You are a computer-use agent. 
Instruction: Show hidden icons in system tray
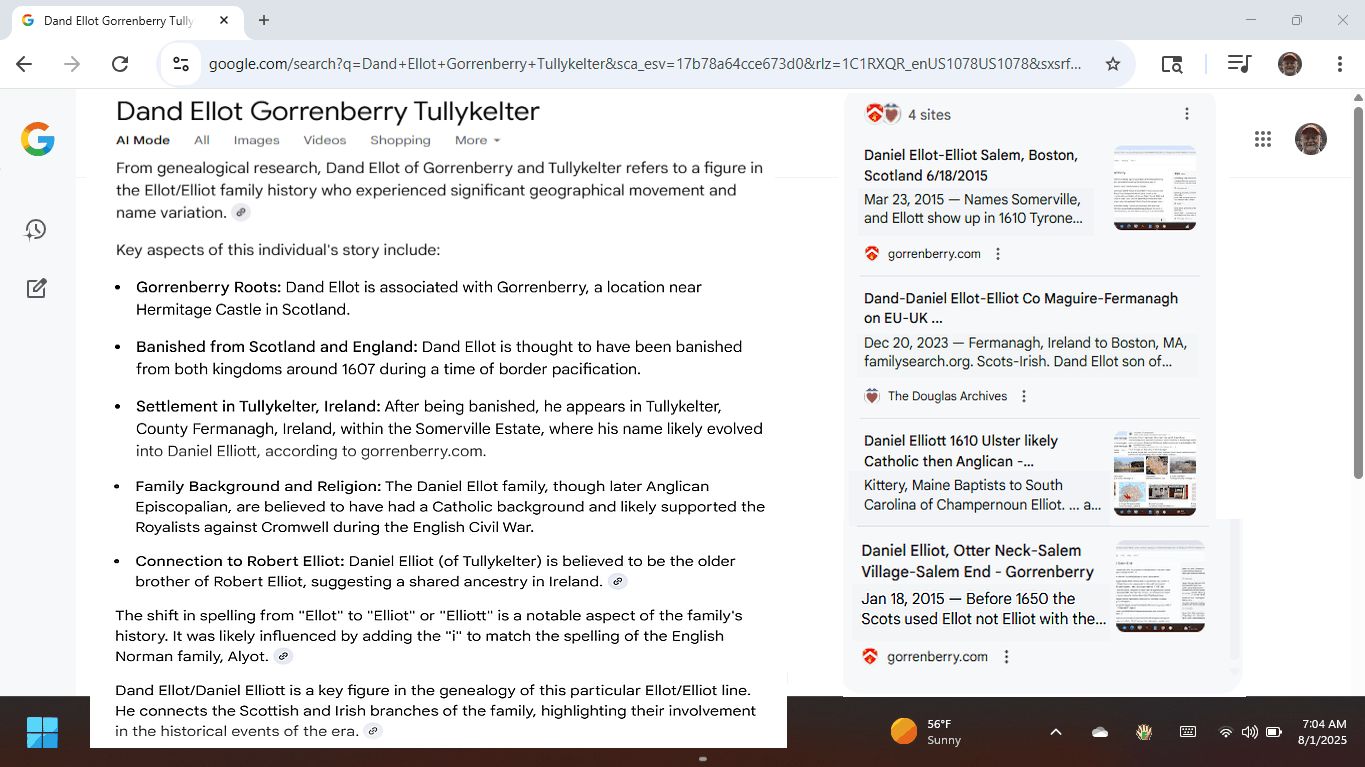coord(1055,732)
